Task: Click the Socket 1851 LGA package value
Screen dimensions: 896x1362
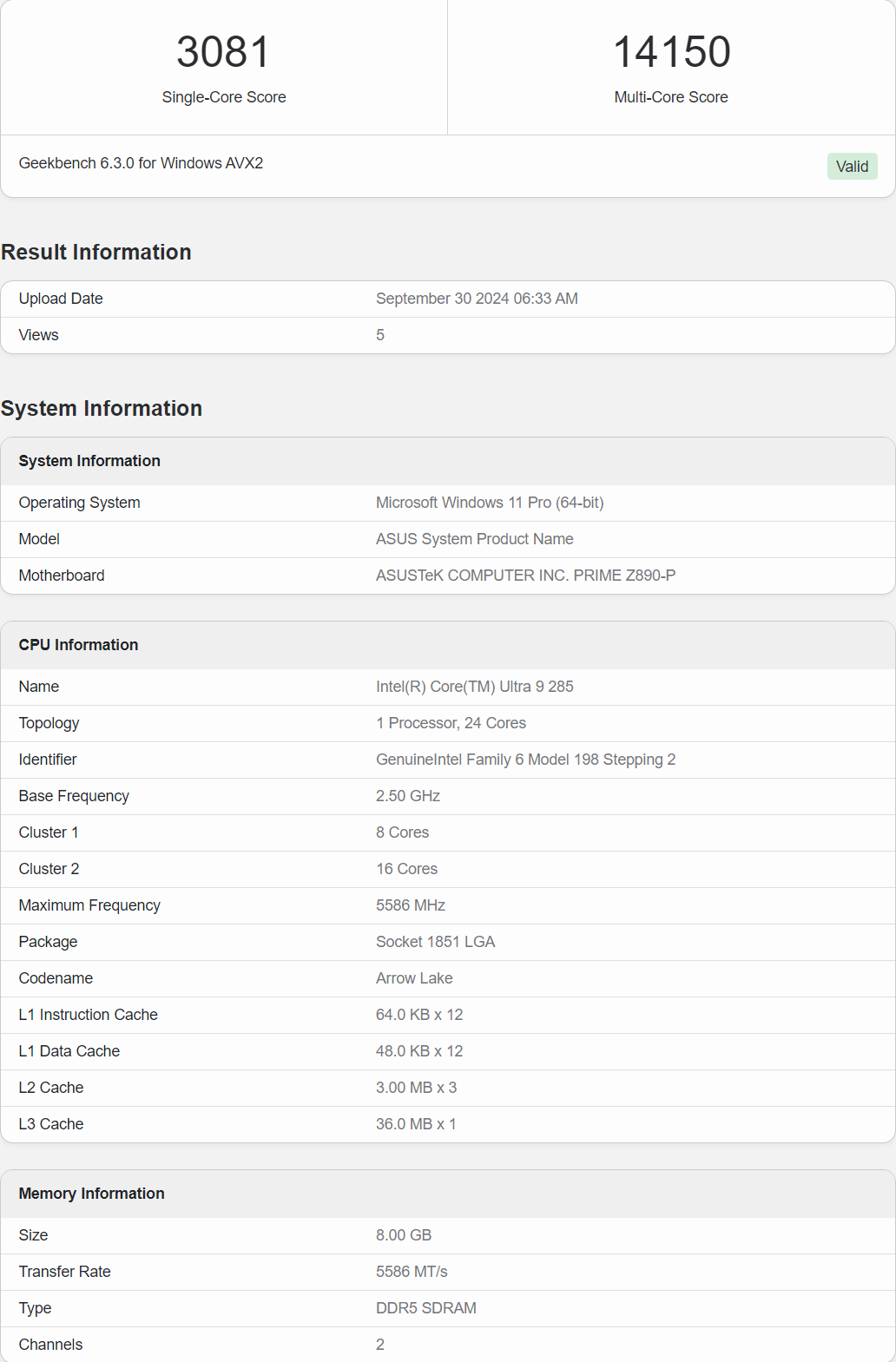Action: coord(435,942)
